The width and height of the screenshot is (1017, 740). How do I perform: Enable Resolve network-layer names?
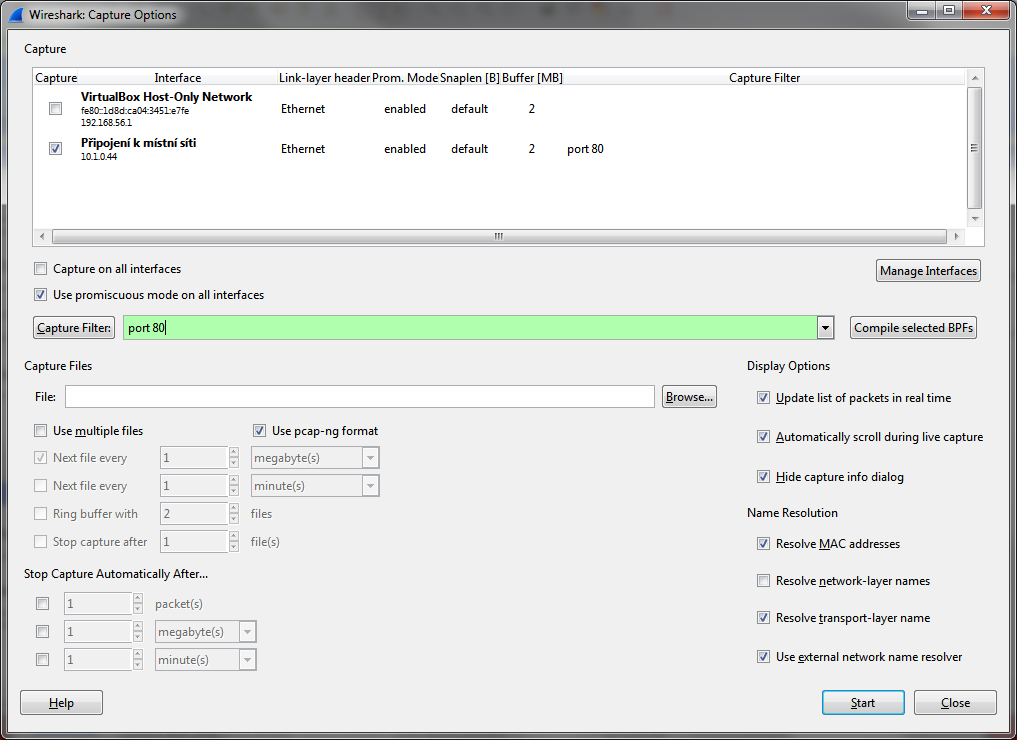tap(763, 580)
